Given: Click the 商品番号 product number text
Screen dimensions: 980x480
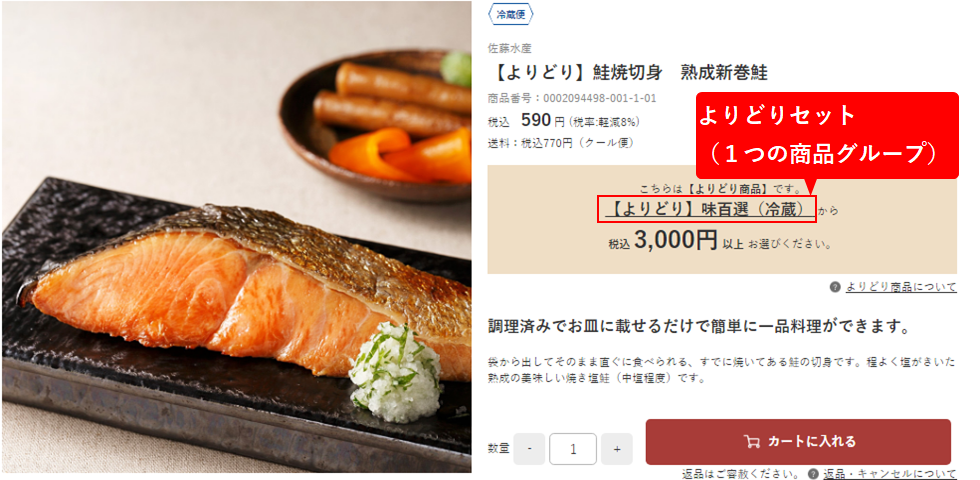Looking at the screenshot, I should pos(572,98).
